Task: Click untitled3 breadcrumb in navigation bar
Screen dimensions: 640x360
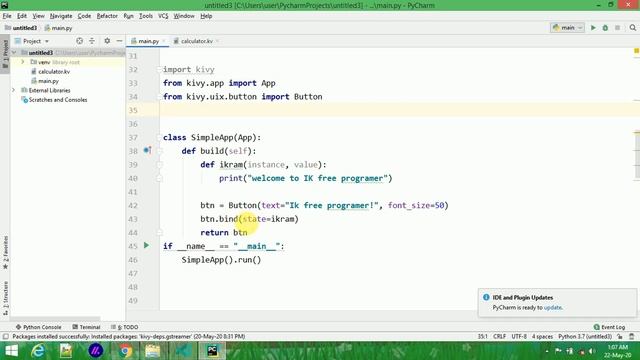Action: coord(21,28)
